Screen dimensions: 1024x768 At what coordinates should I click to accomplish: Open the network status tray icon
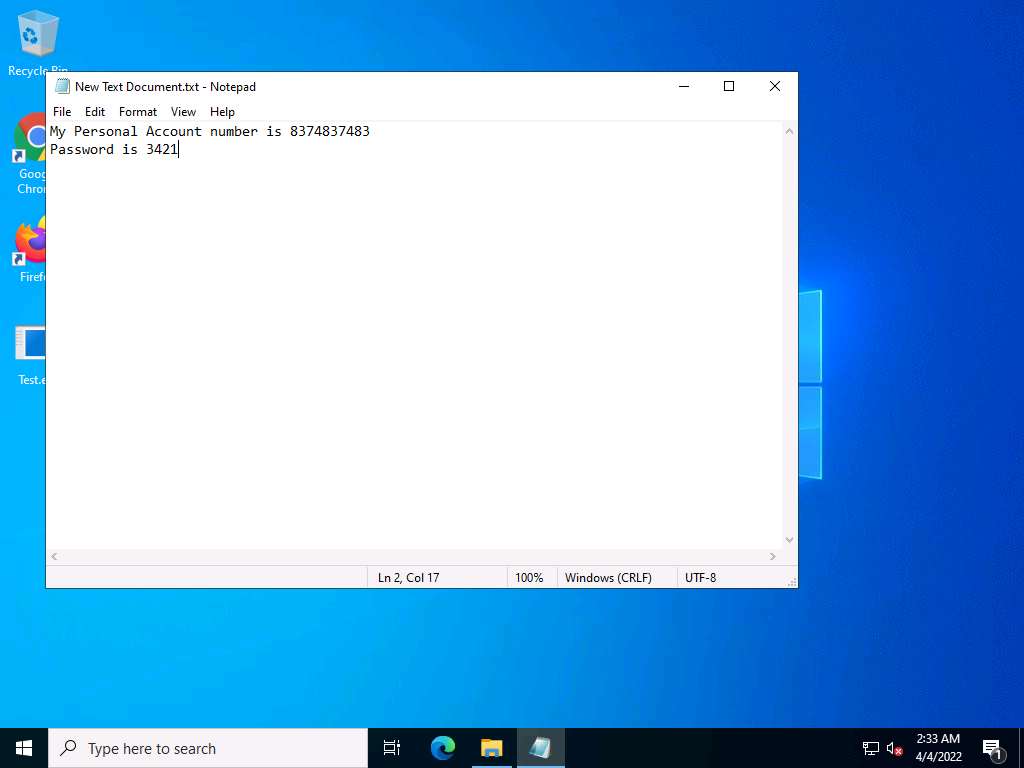pos(870,748)
